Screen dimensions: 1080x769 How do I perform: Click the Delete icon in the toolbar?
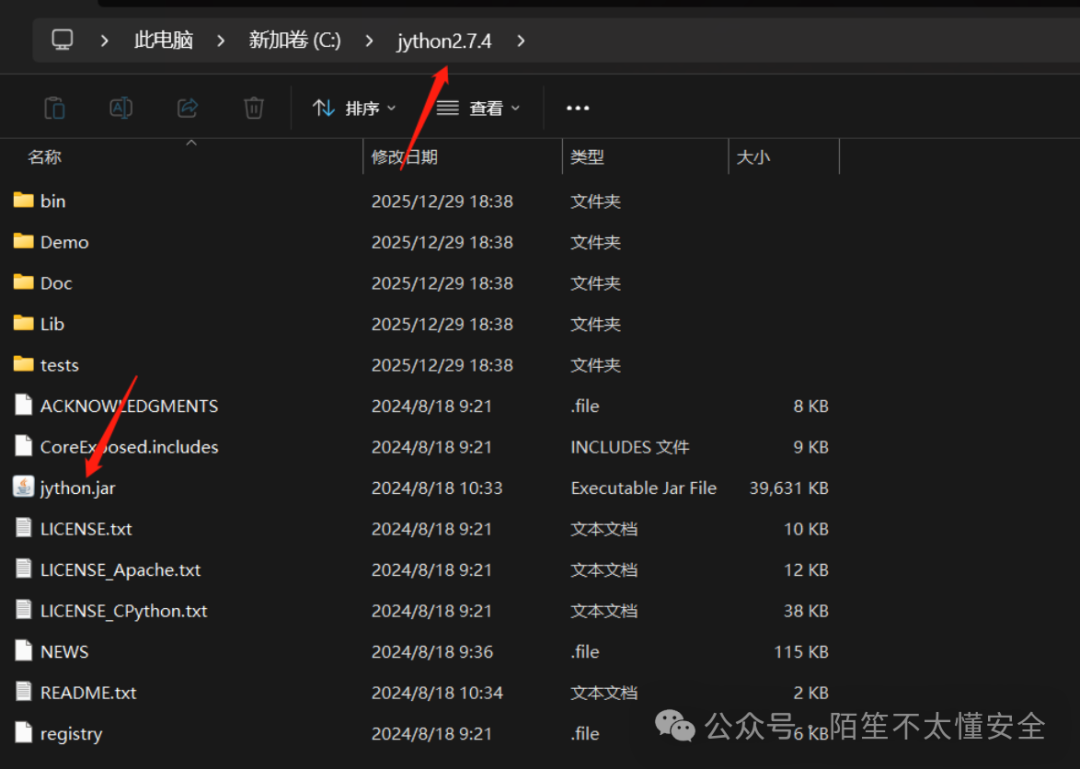(253, 107)
